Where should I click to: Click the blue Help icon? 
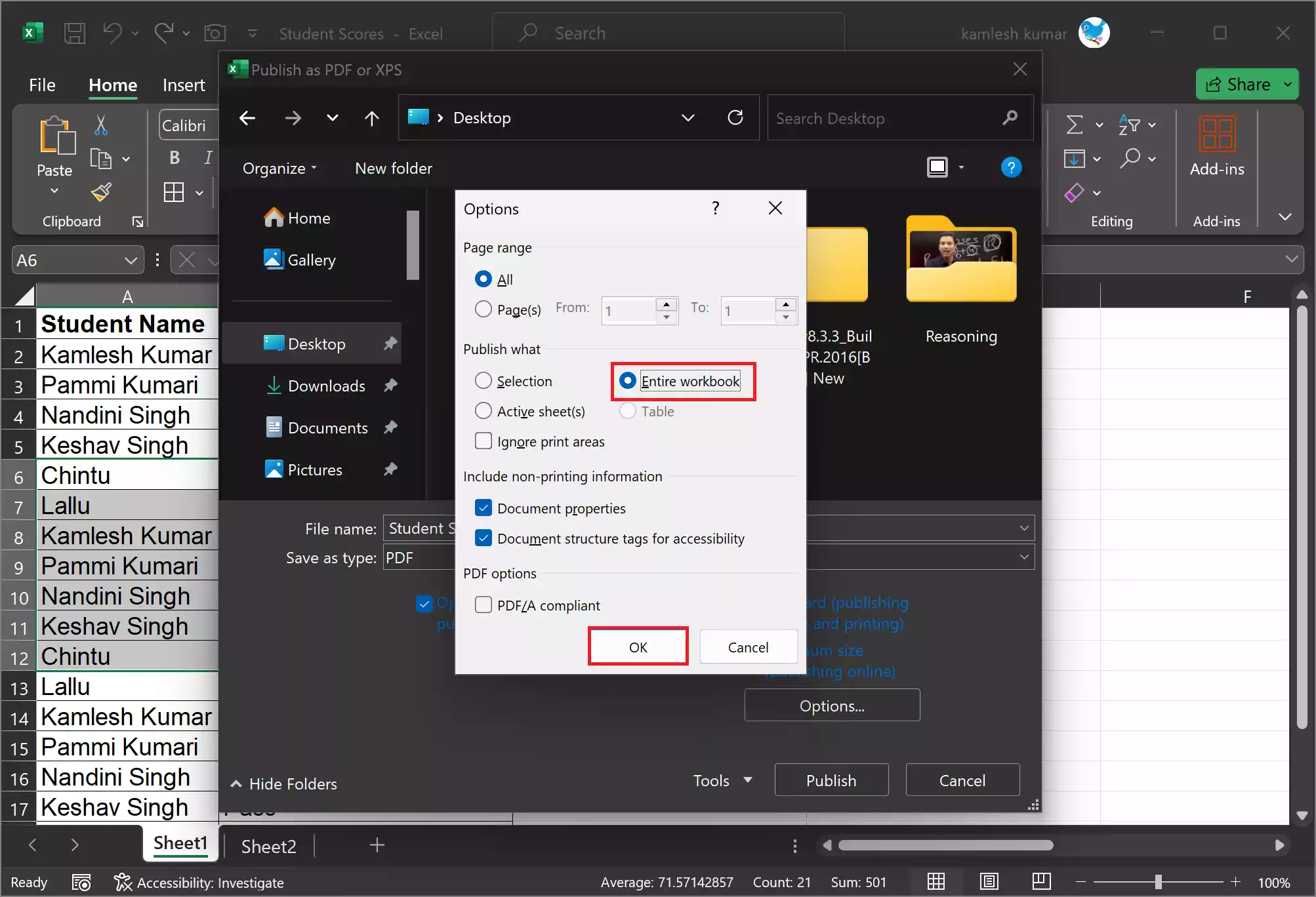click(x=1011, y=168)
